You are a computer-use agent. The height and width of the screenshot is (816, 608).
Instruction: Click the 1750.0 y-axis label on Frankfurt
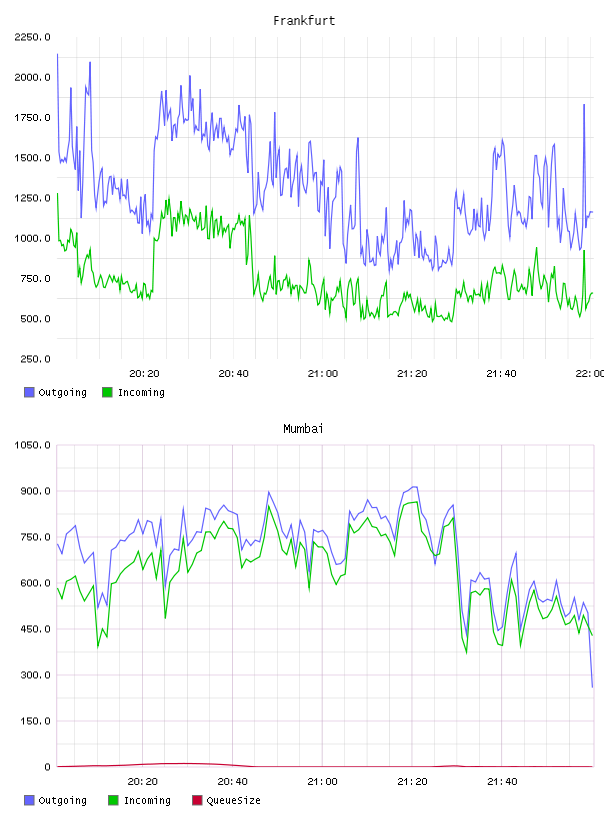click(x=32, y=118)
